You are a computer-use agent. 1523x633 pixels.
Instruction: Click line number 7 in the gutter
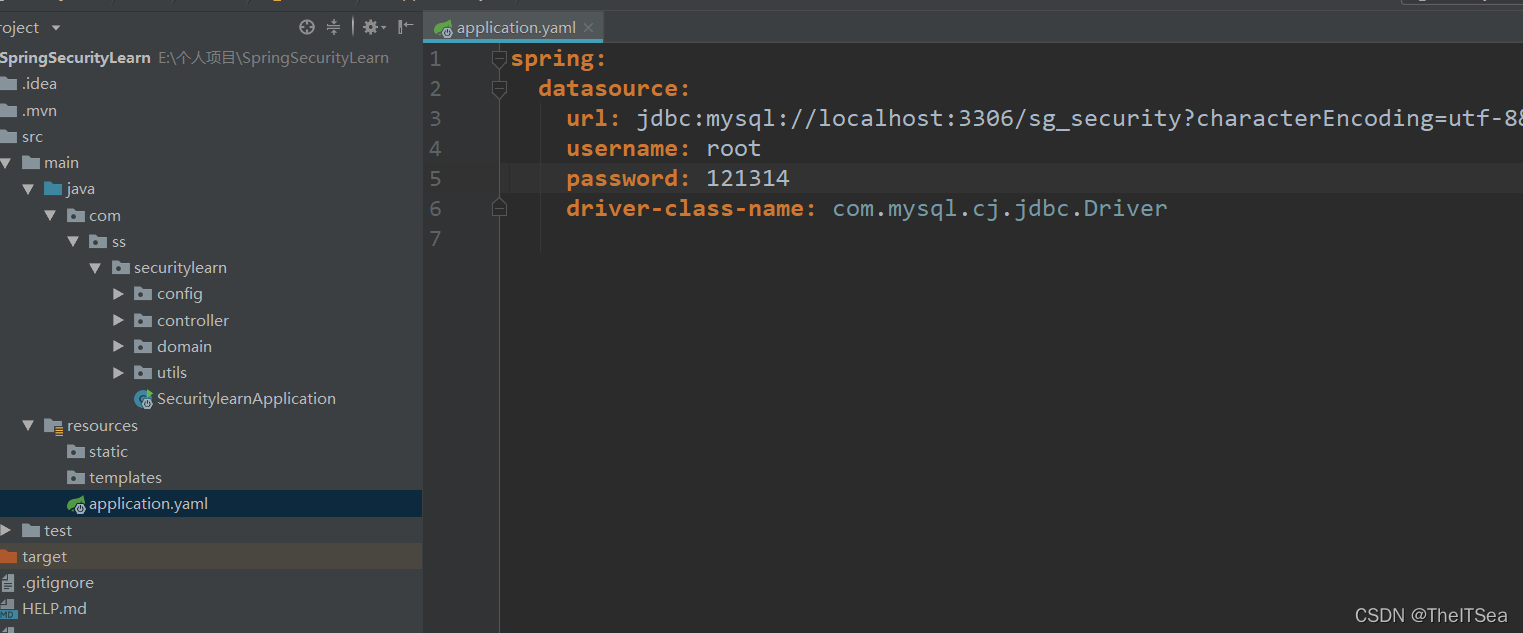pyautogui.click(x=434, y=239)
